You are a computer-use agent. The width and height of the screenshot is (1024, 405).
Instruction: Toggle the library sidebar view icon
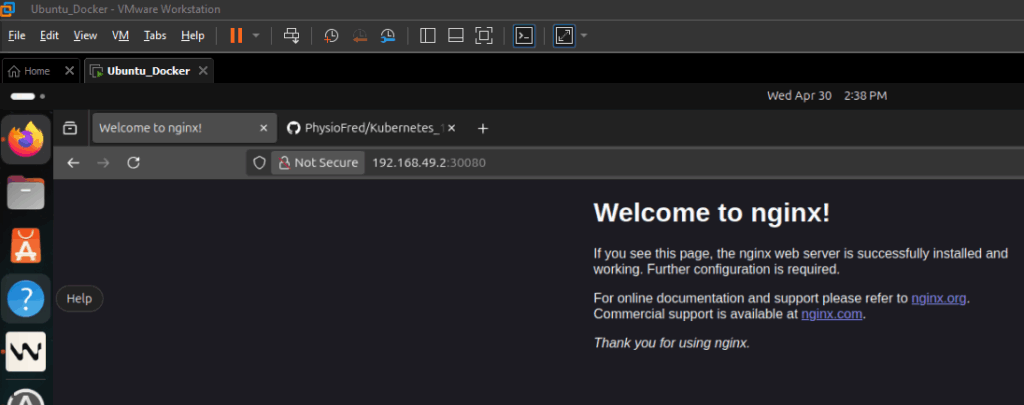[x=428, y=35]
